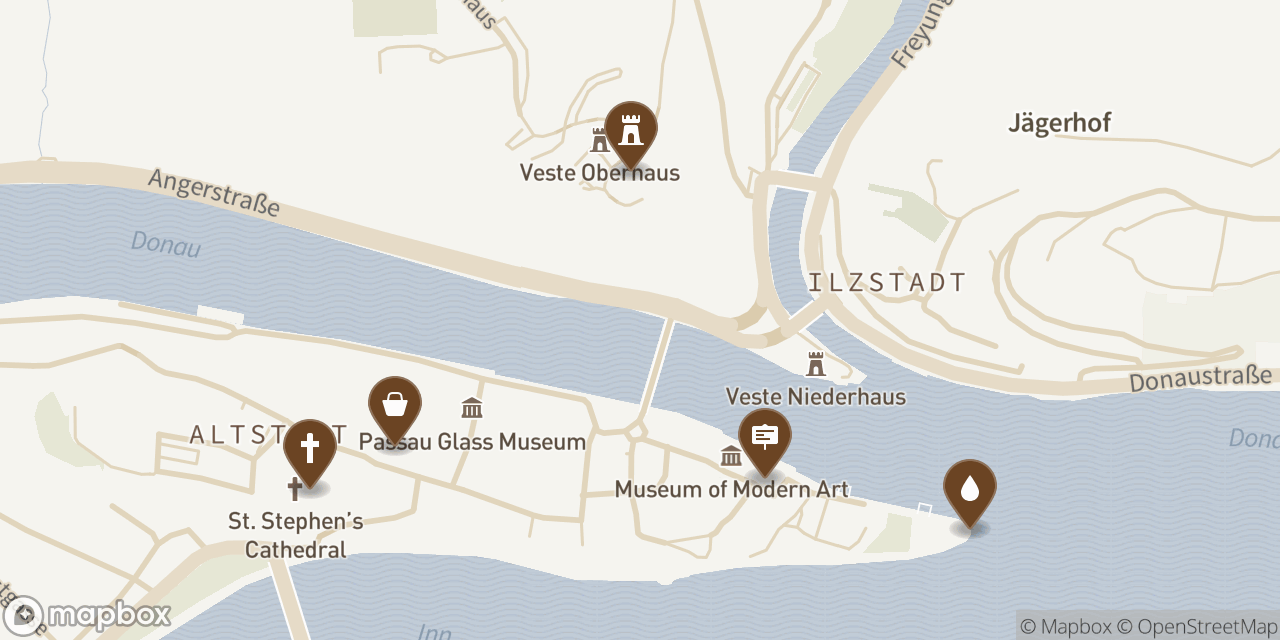Select the Jägerhof area label

pos(1058,122)
